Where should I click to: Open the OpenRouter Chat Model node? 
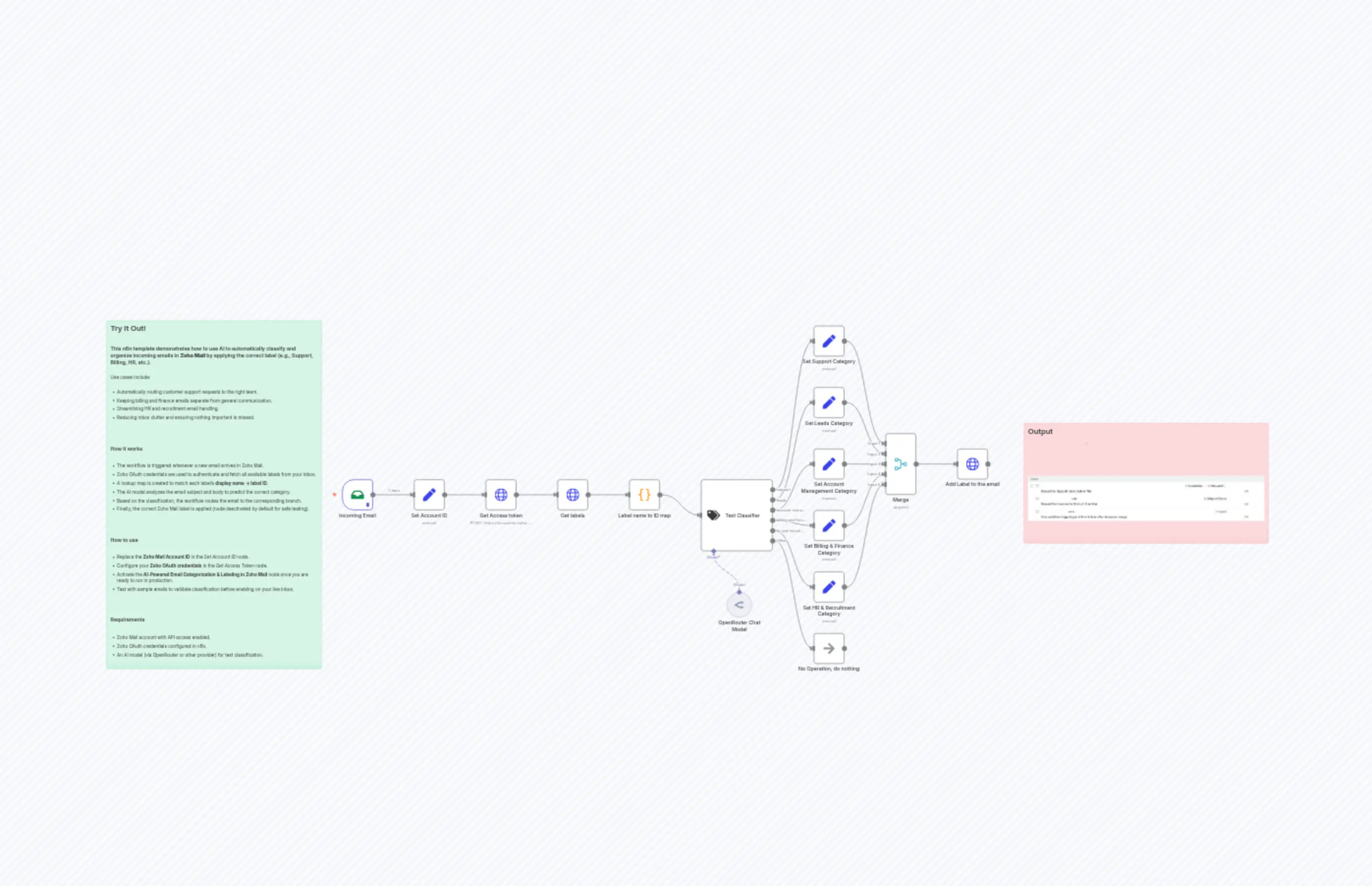tap(740, 605)
